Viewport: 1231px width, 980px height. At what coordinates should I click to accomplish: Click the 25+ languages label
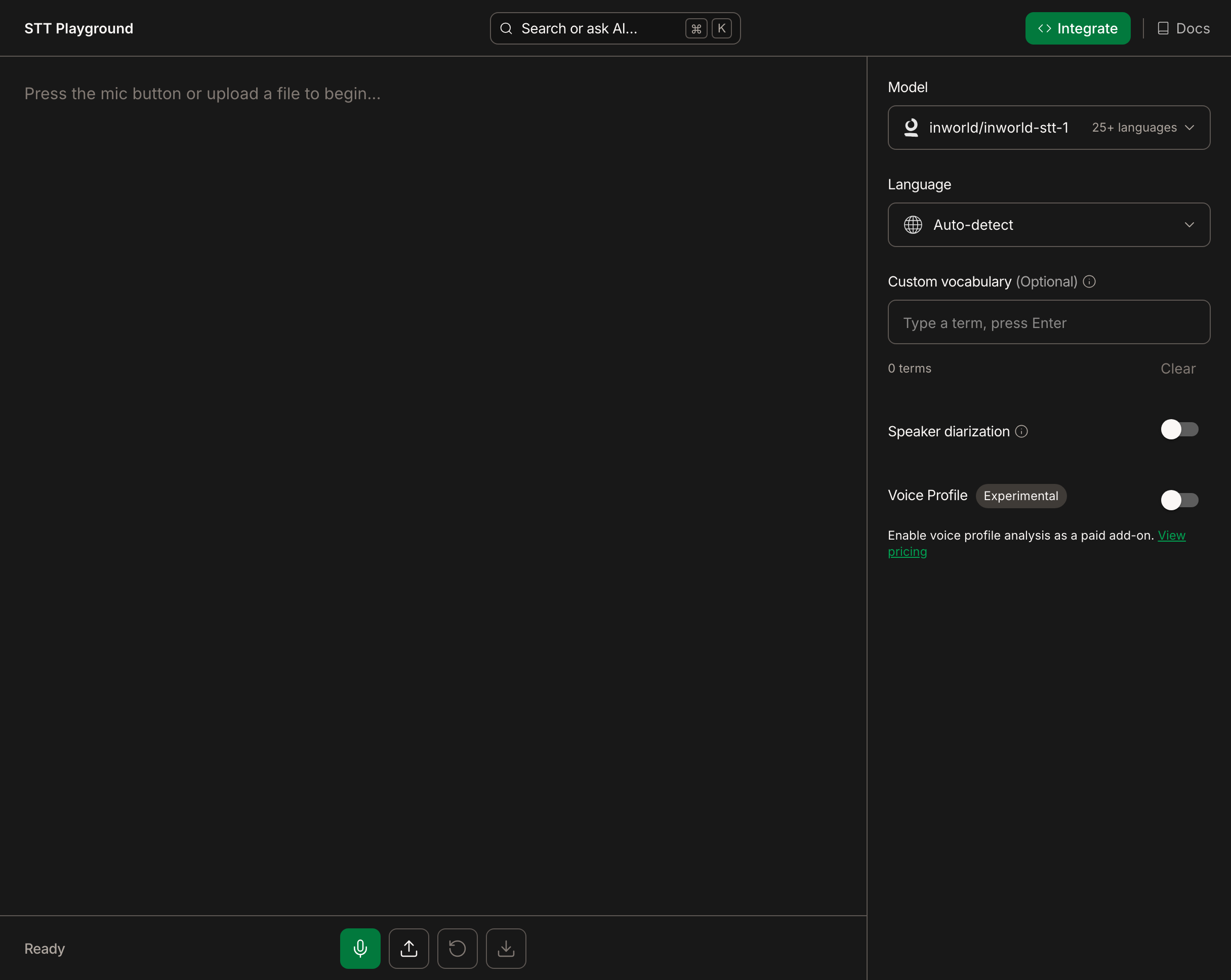(1134, 128)
